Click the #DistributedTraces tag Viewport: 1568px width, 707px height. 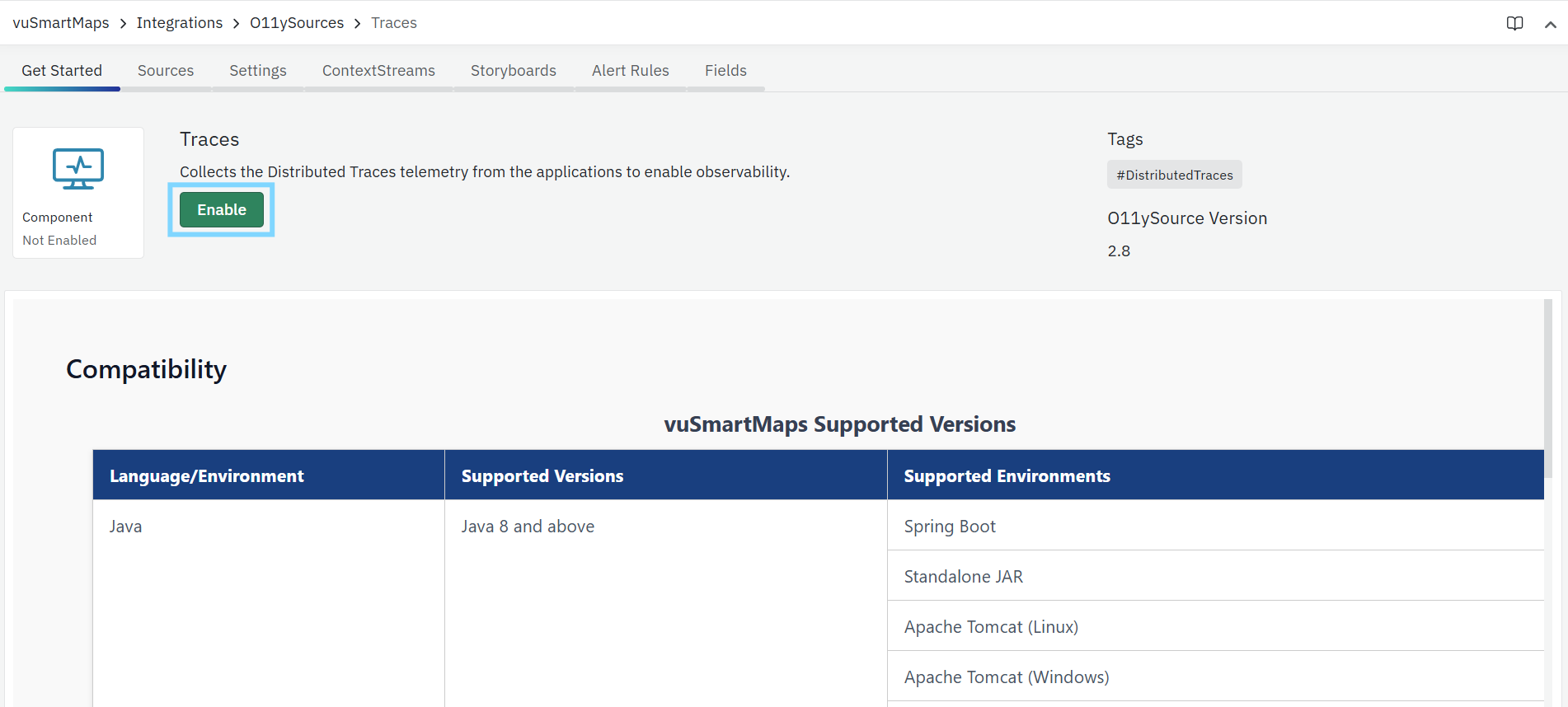1175,175
